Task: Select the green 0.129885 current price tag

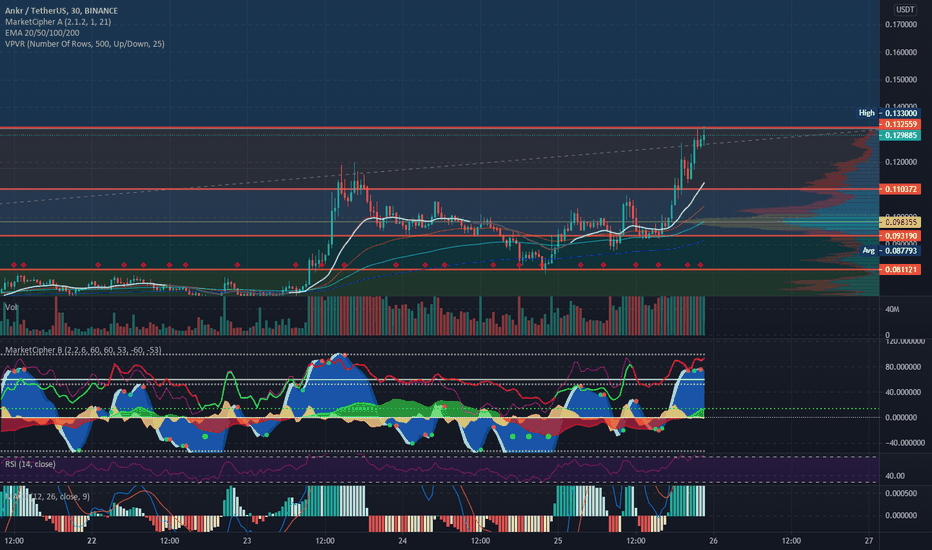Action: 900,136
